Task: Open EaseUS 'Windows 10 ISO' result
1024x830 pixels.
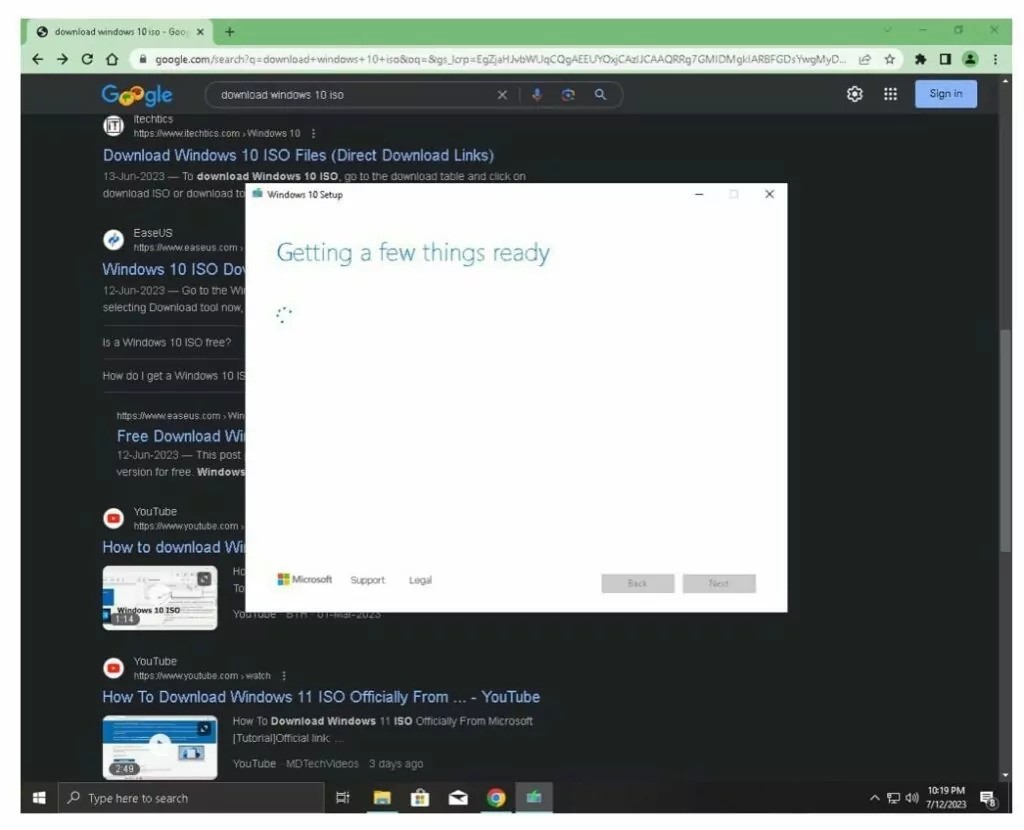Action: [174, 269]
